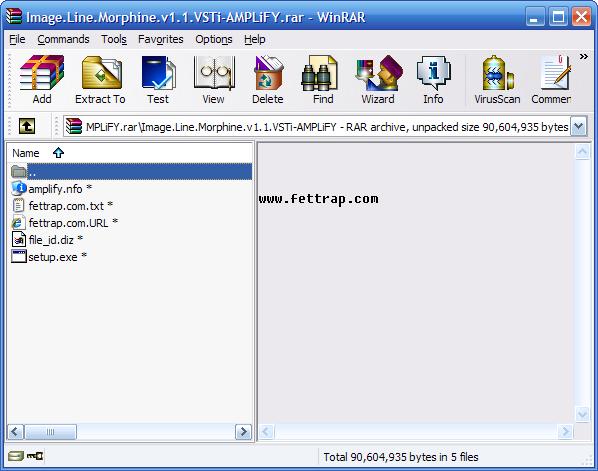Click the password key icon in status bar
This screenshot has width=598, height=471.
(x=35, y=456)
